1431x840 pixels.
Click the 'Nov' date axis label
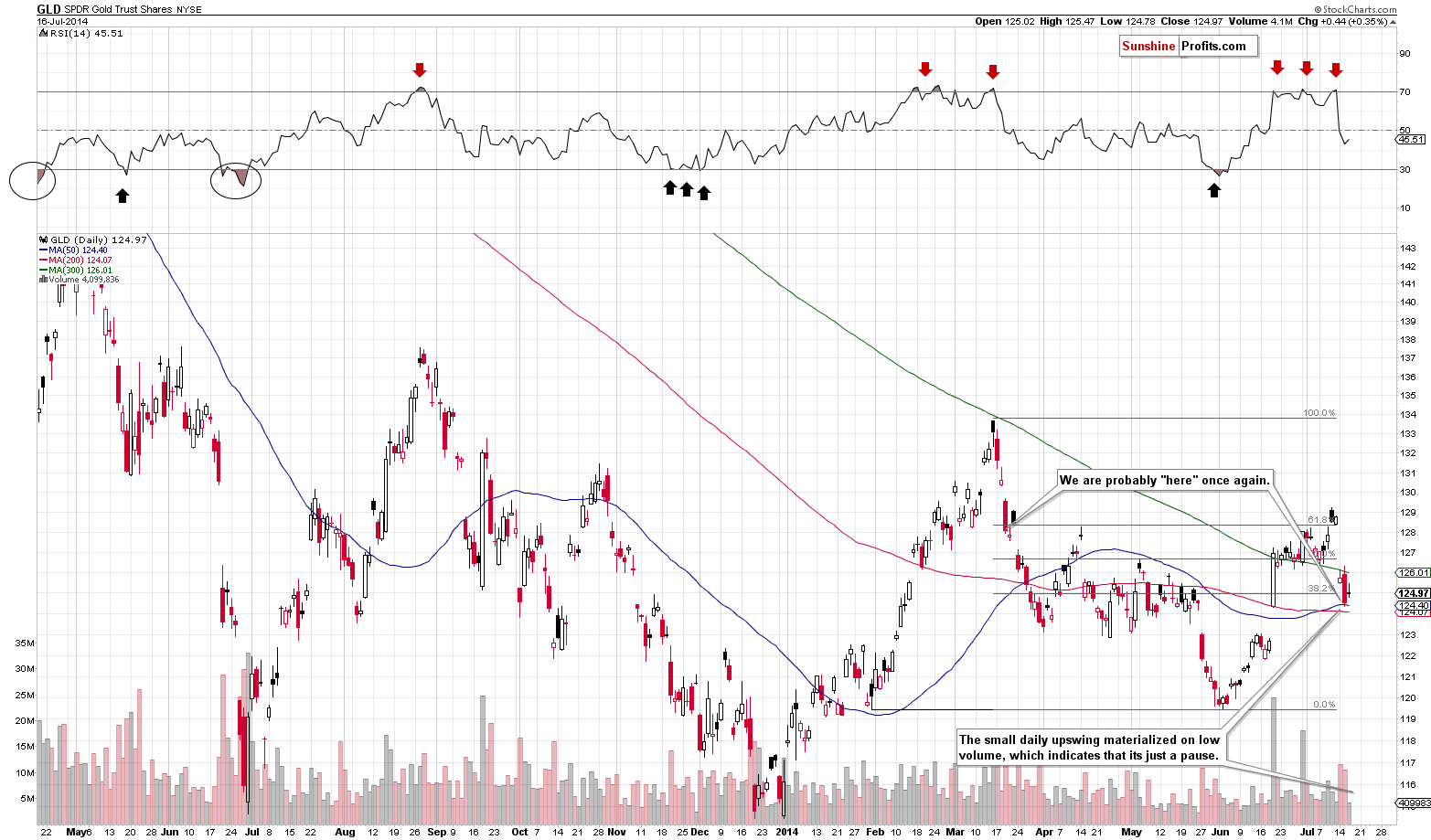pyautogui.click(x=617, y=833)
